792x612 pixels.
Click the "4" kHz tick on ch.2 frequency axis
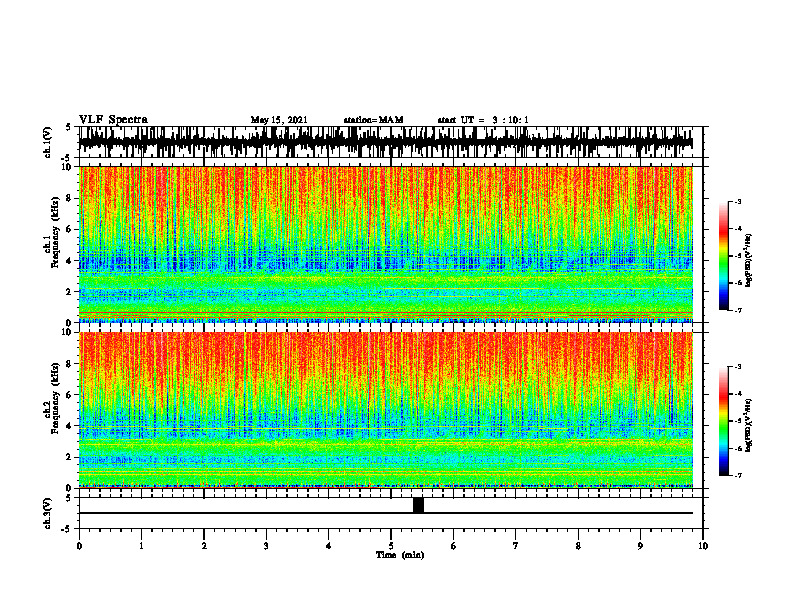[70, 426]
